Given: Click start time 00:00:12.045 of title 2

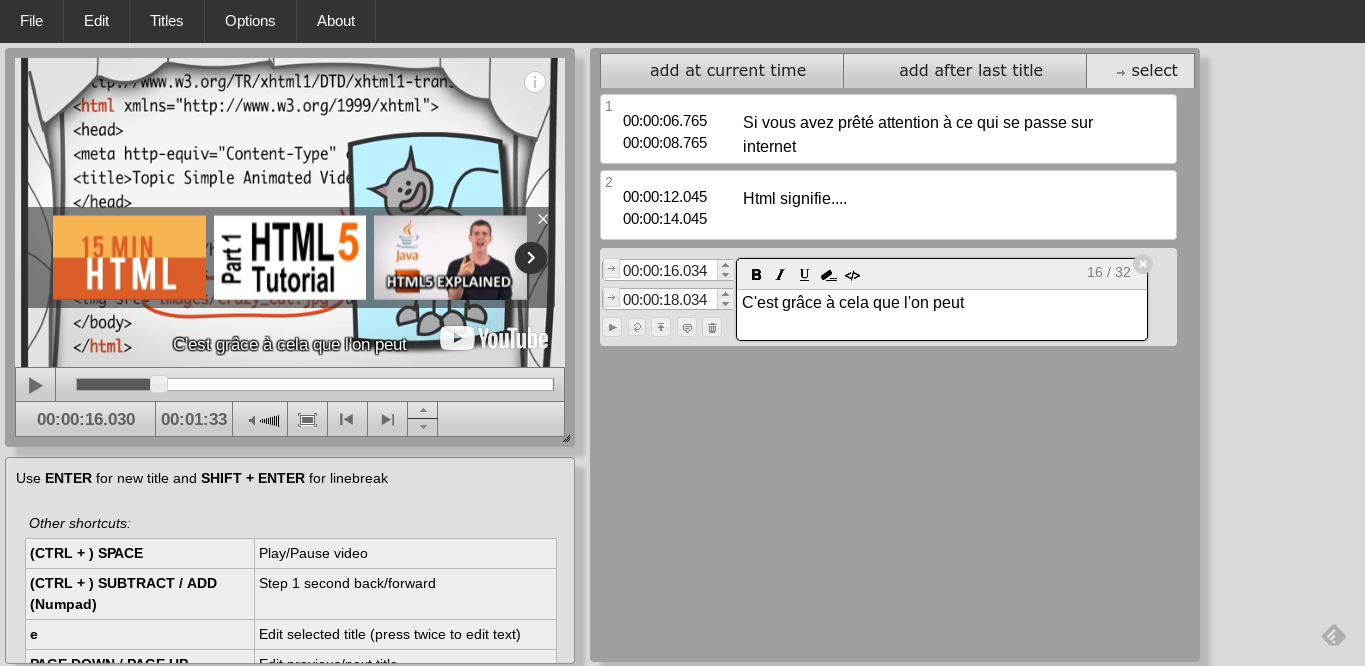Looking at the screenshot, I should point(665,197).
